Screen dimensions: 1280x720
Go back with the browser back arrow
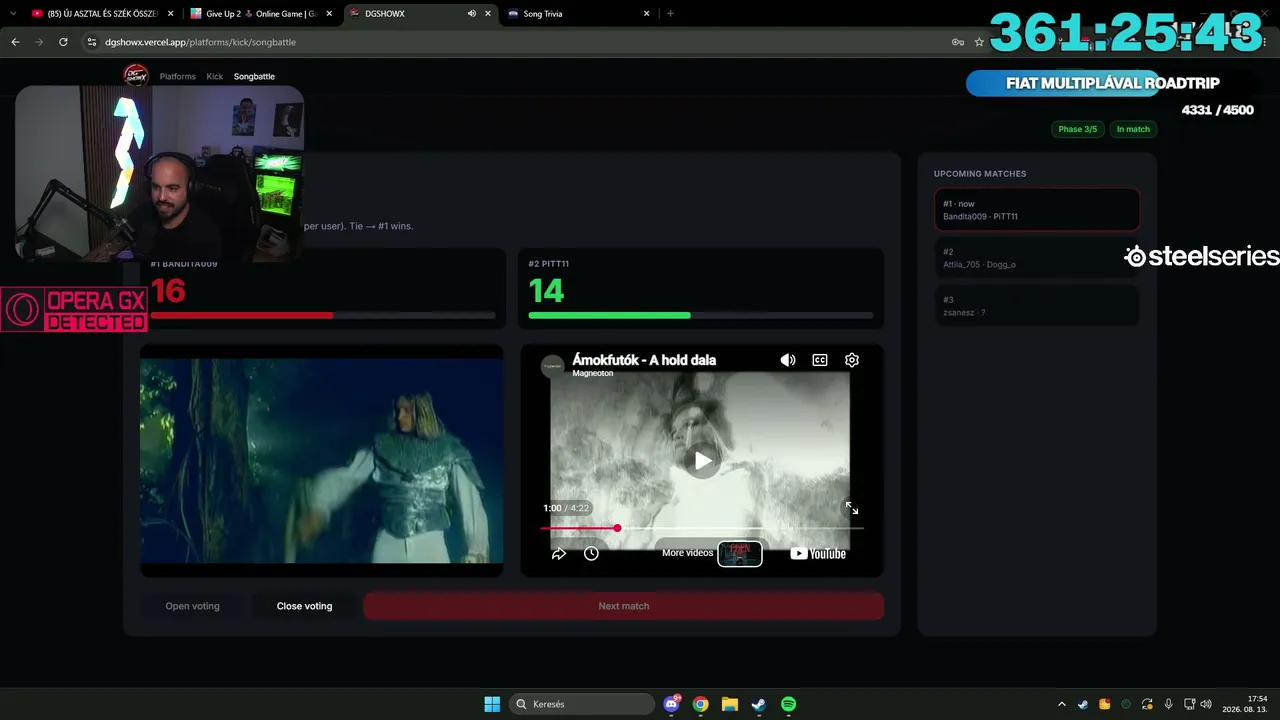pyautogui.click(x=15, y=42)
